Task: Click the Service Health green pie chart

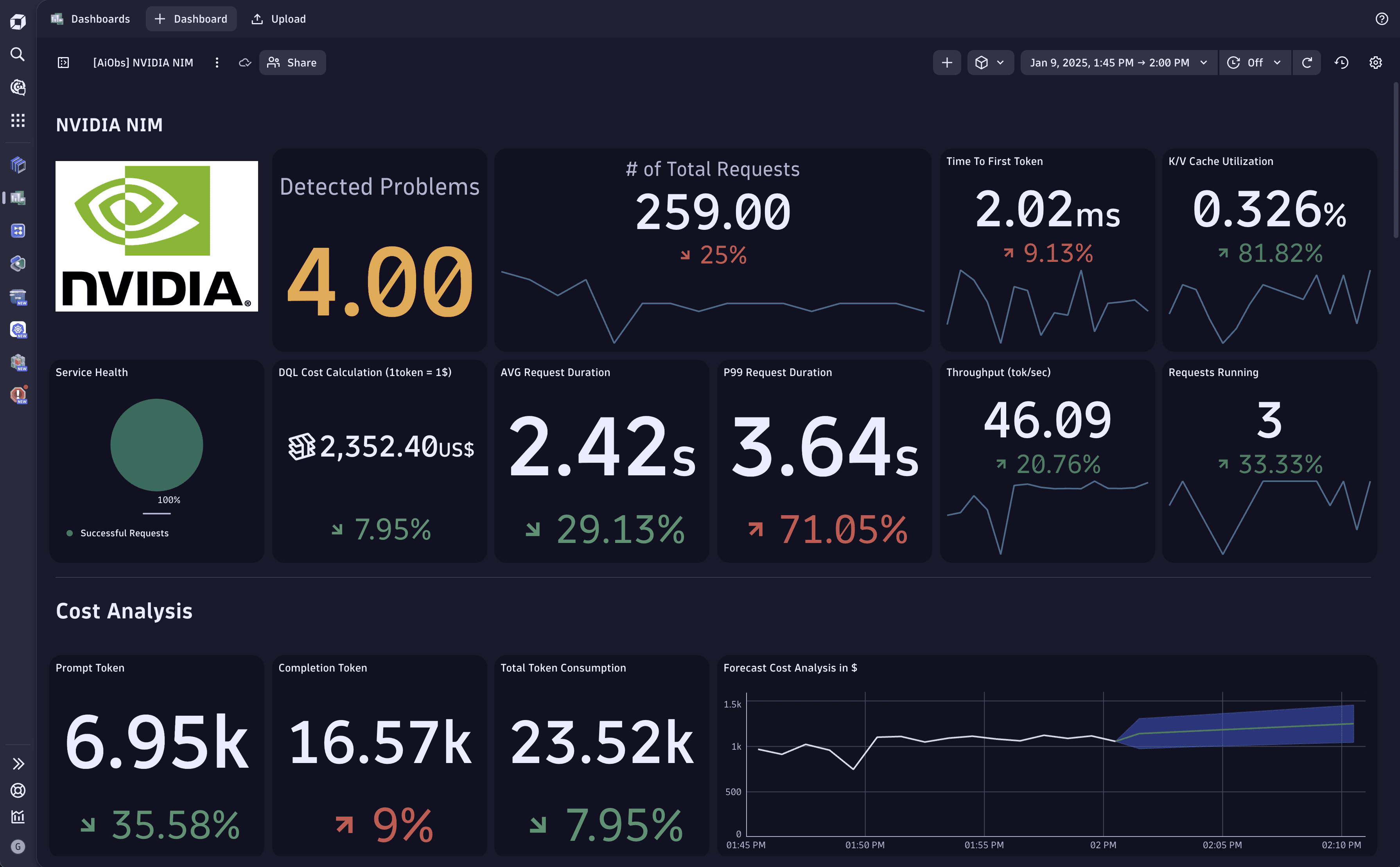Action: pos(156,445)
